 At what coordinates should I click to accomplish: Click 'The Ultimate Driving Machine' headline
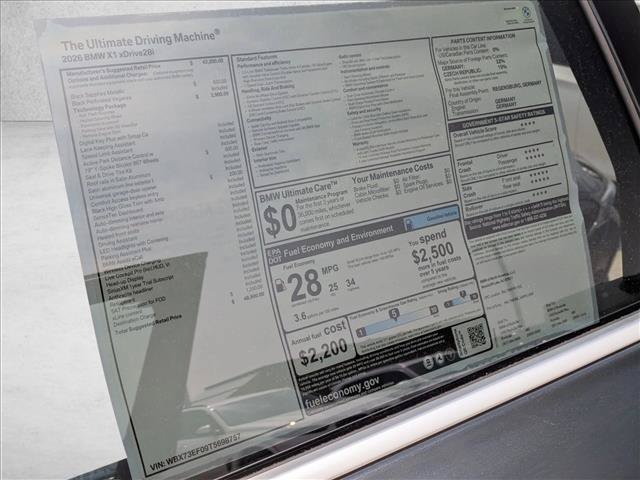tap(140, 40)
